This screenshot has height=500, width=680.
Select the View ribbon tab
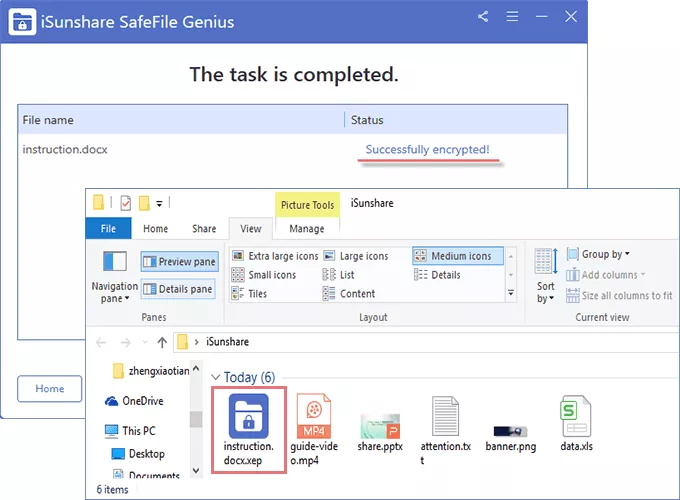[x=251, y=229]
